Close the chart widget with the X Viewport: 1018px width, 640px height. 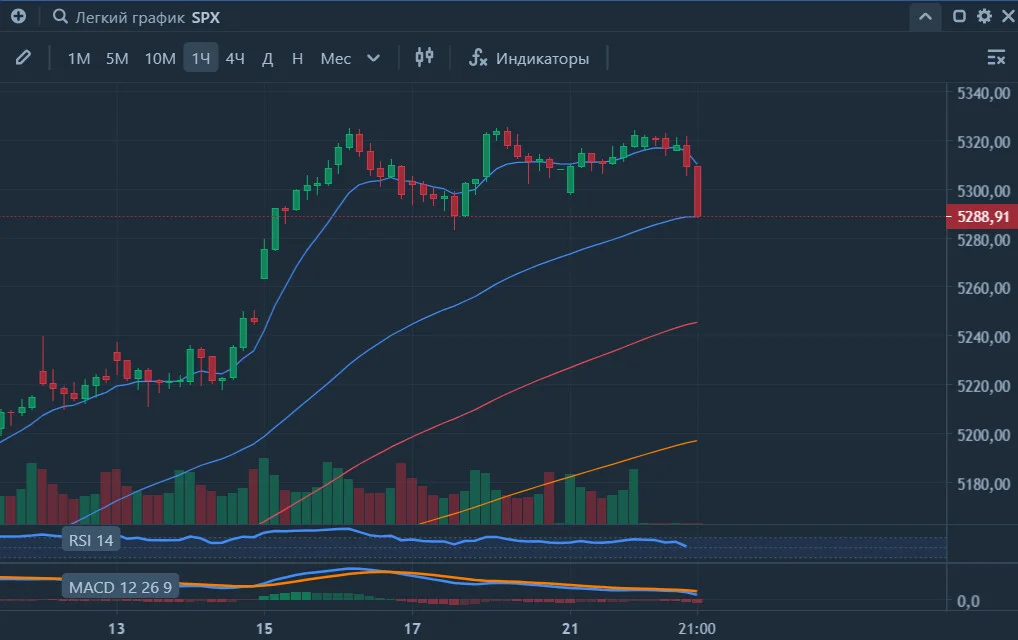pyautogui.click(x=1008, y=16)
